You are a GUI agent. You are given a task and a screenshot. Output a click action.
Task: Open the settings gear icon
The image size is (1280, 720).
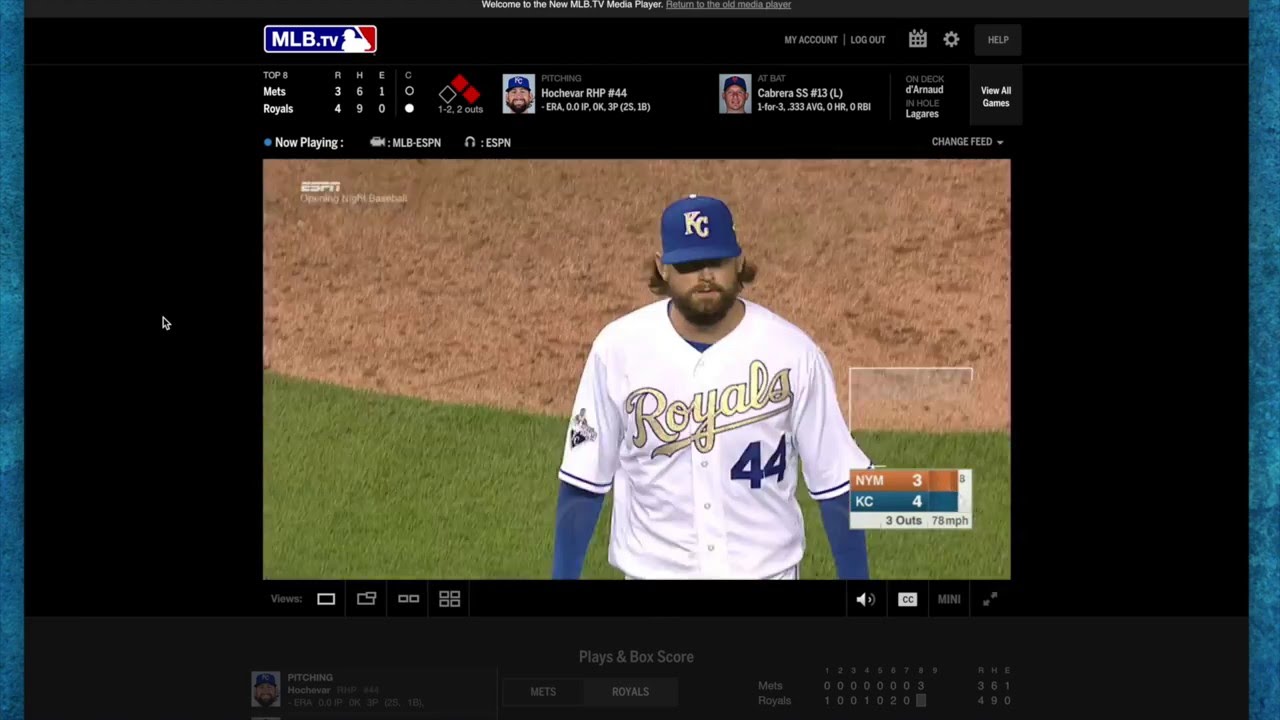click(951, 39)
